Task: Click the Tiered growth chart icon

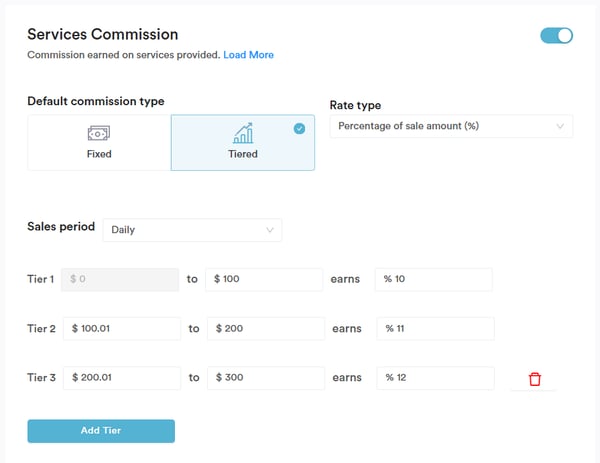Action: tap(243, 133)
